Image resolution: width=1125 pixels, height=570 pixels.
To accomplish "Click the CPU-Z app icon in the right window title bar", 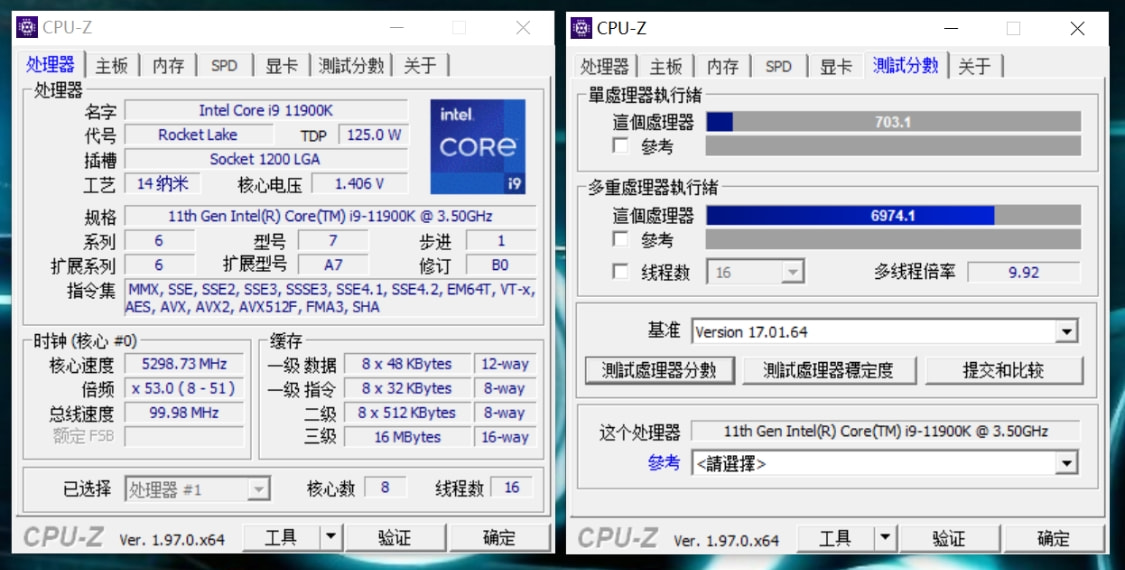I will tap(581, 27).
